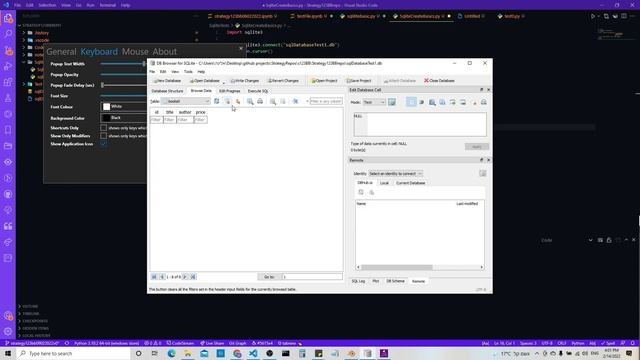Screen dimensions: 640x360
Task: Expand .vscode folder in explorer tree
Action: (42, 40)
